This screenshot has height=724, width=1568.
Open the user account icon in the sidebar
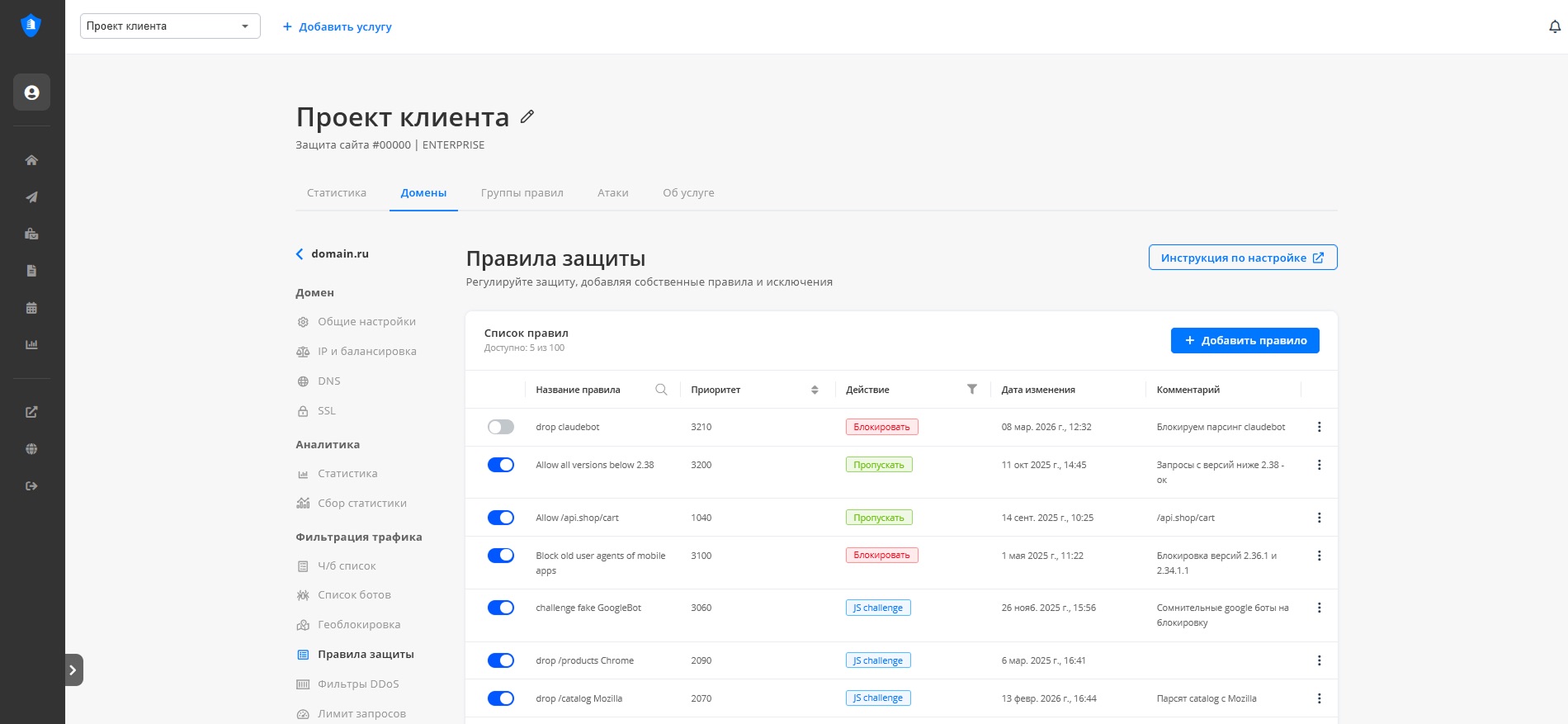pos(31,92)
